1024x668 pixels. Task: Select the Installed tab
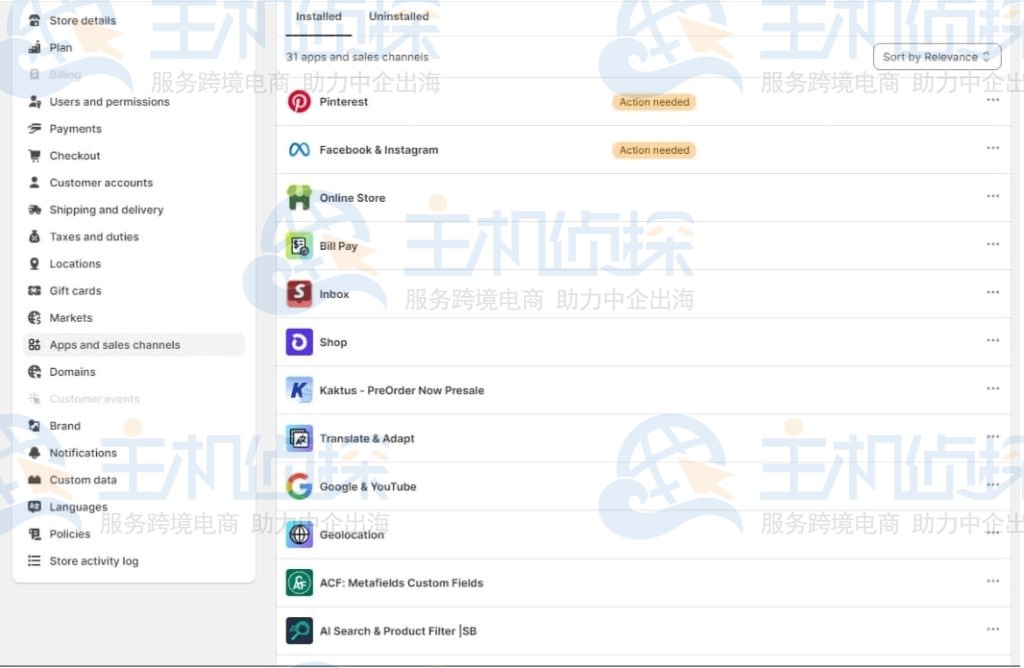pyautogui.click(x=318, y=16)
